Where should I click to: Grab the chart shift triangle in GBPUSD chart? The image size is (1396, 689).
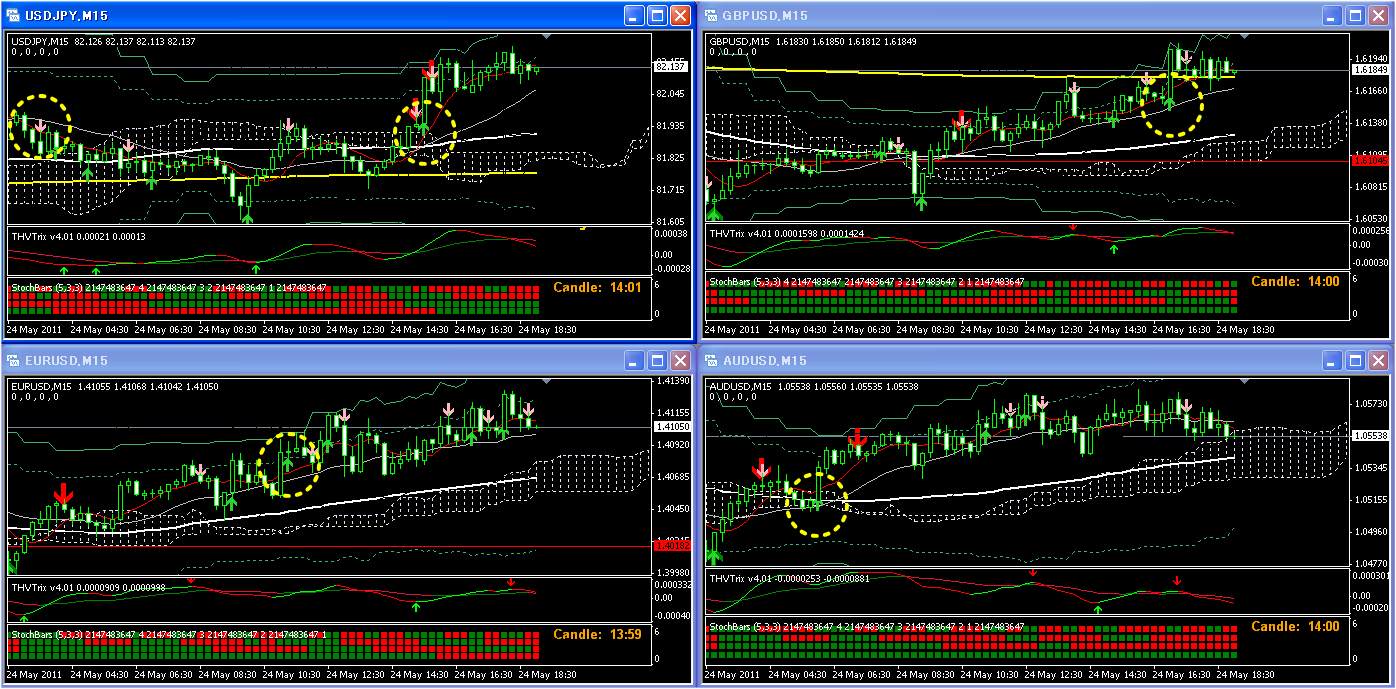(x=1245, y=37)
